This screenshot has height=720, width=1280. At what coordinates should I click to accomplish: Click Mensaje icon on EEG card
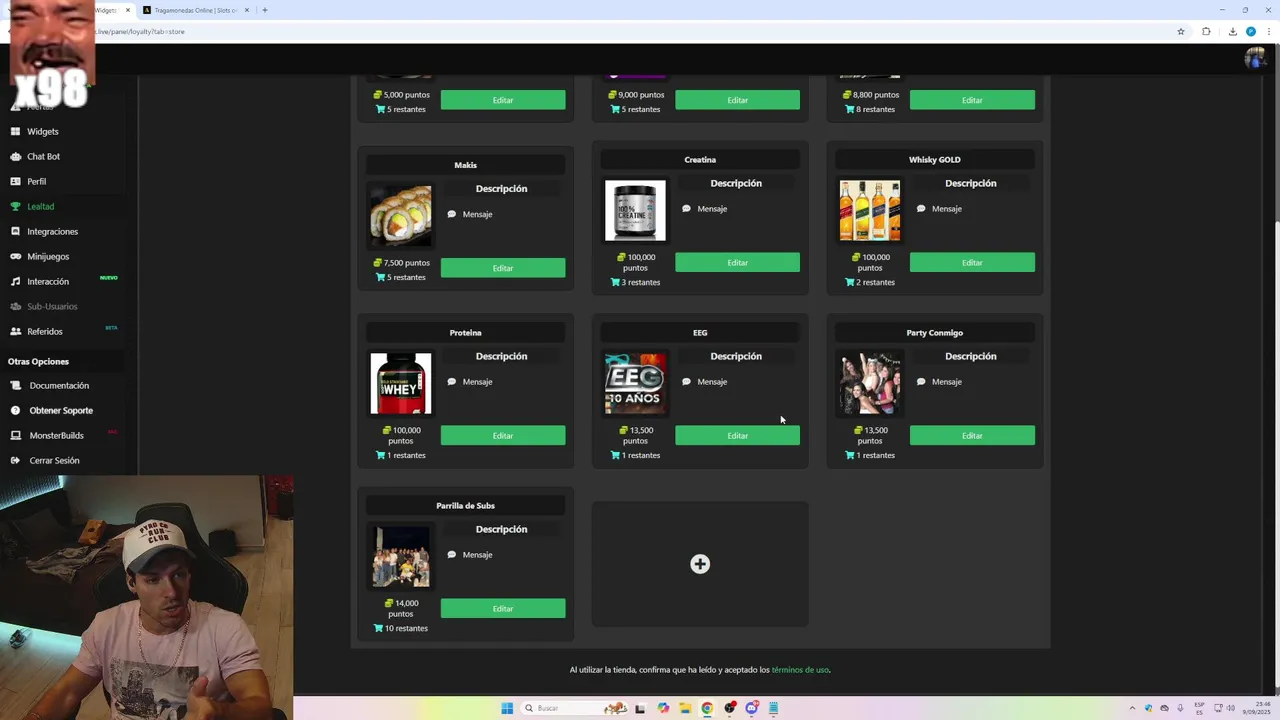coord(686,382)
